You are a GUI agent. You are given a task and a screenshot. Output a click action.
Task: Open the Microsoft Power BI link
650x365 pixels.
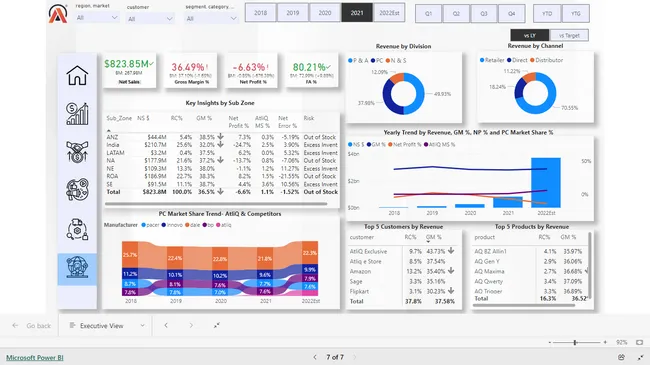[35, 357]
